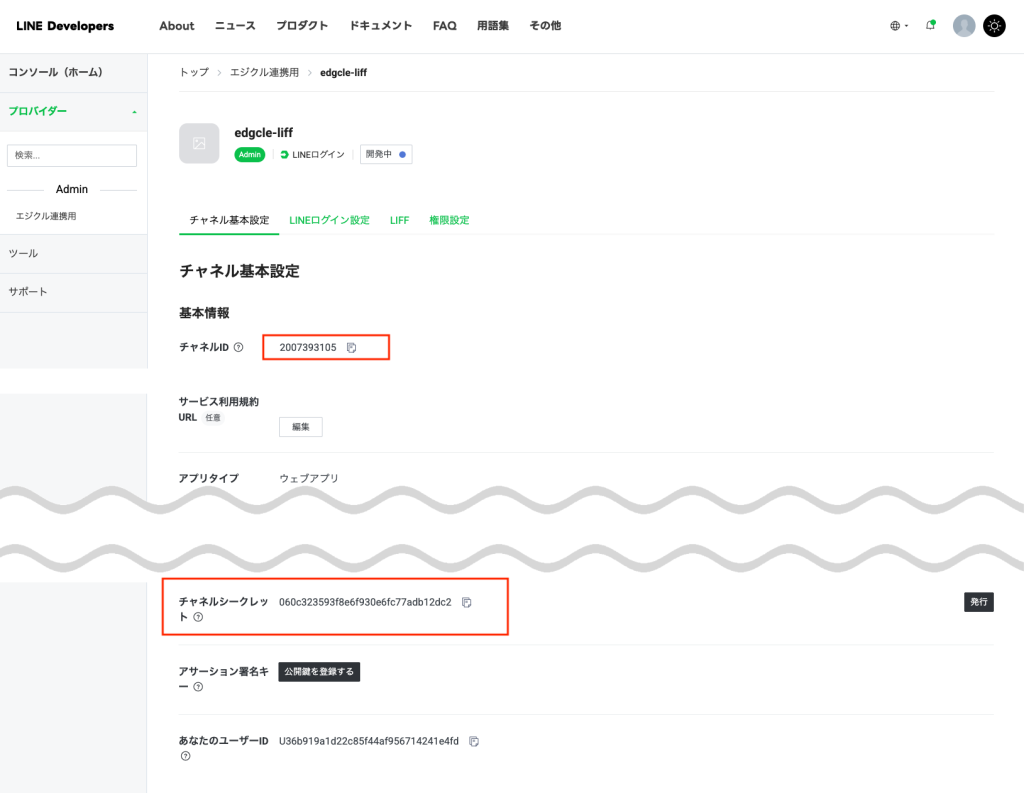Collapse the プロバイダー sidebar section
This screenshot has height=793, width=1024.
pyautogui.click(x=73, y=112)
